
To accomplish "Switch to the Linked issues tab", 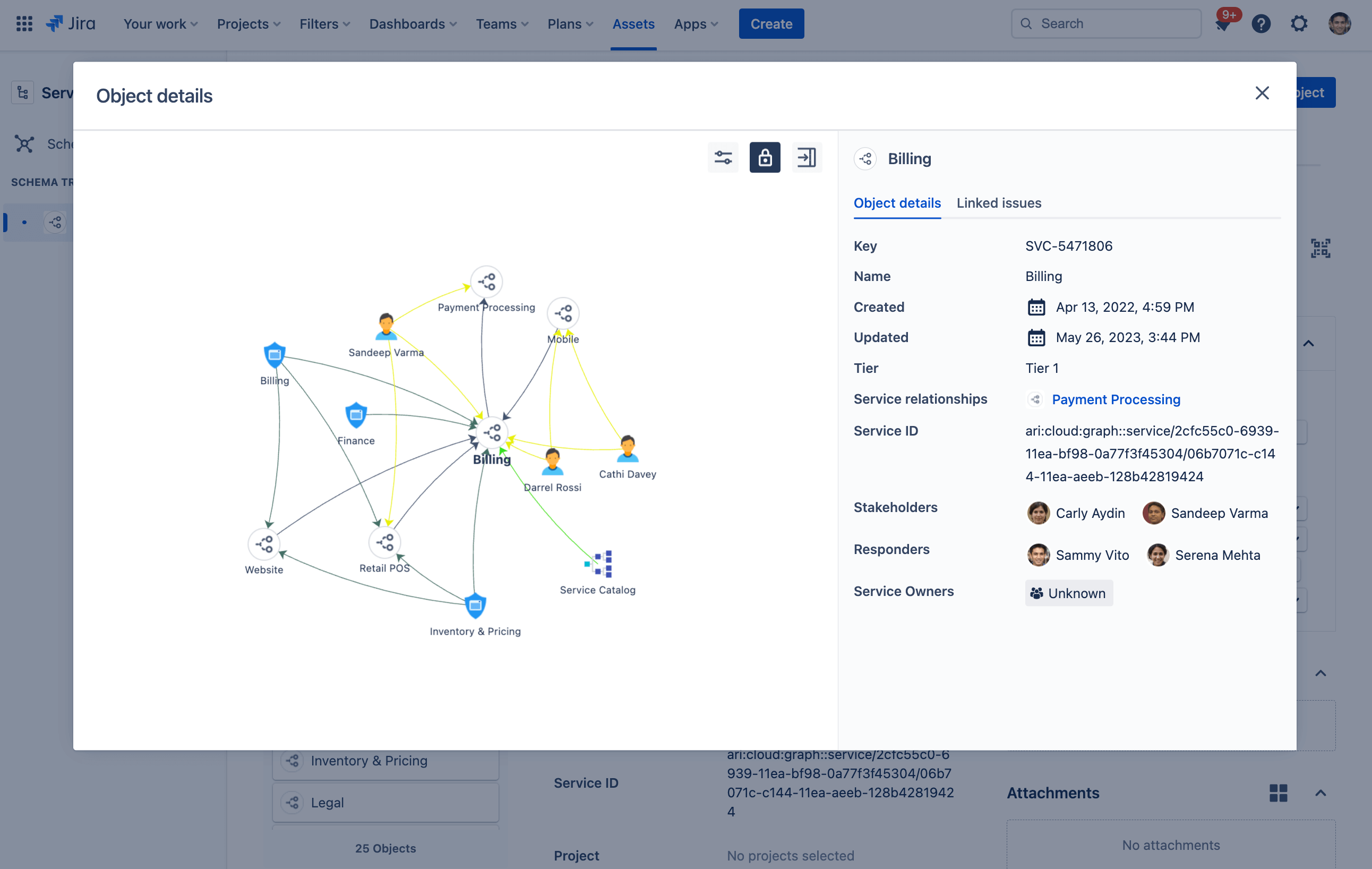I will pyautogui.click(x=998, y=202).
